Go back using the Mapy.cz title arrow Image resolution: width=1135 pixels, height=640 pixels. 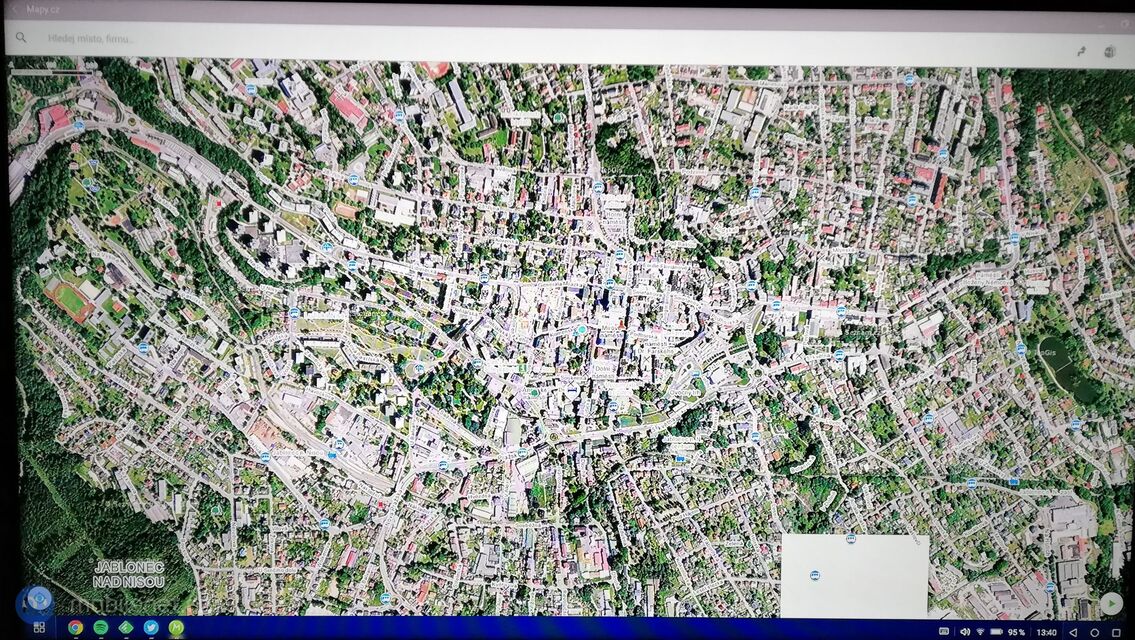point(14,9)
